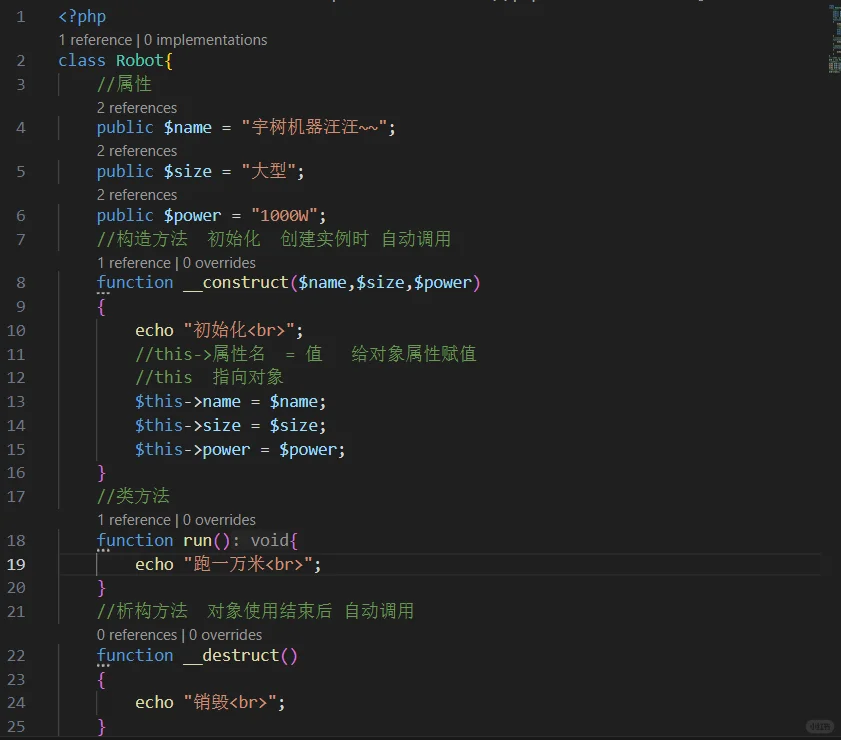Show '2 references' CodeLens above $size property

(x=137, y=151)
